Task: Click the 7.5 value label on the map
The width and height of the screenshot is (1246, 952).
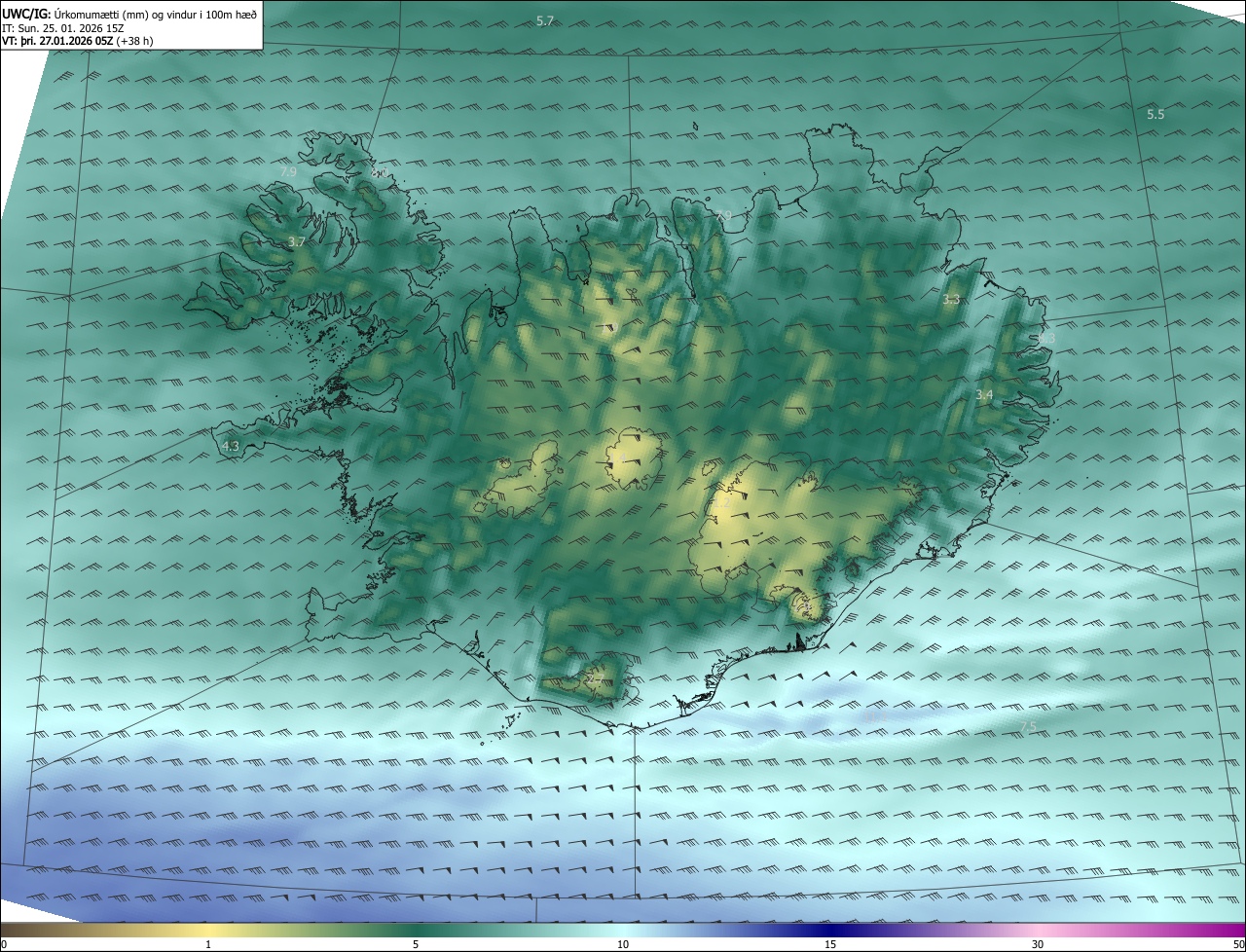Action: coord(1028,728)
